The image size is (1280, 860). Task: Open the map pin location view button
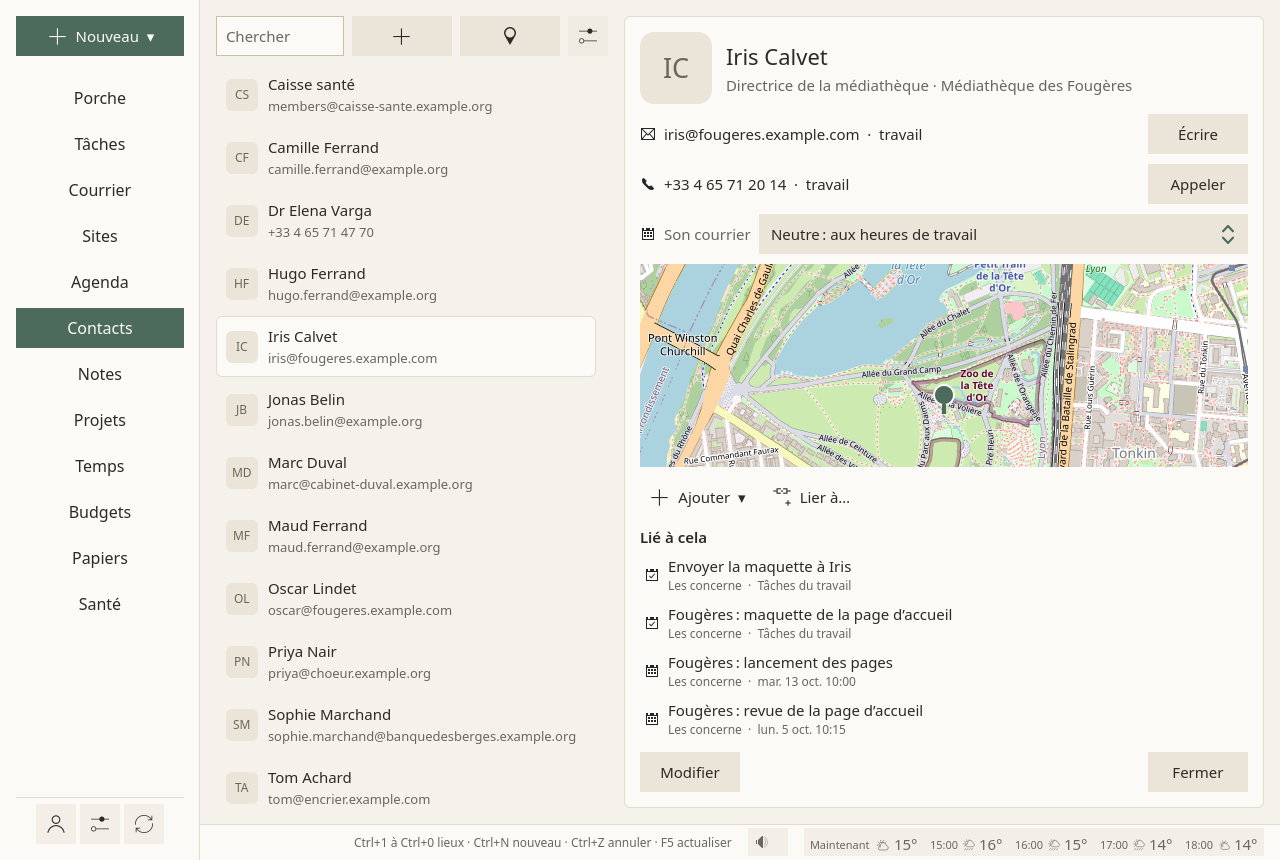pyautogui.click(x=510, y=36)
